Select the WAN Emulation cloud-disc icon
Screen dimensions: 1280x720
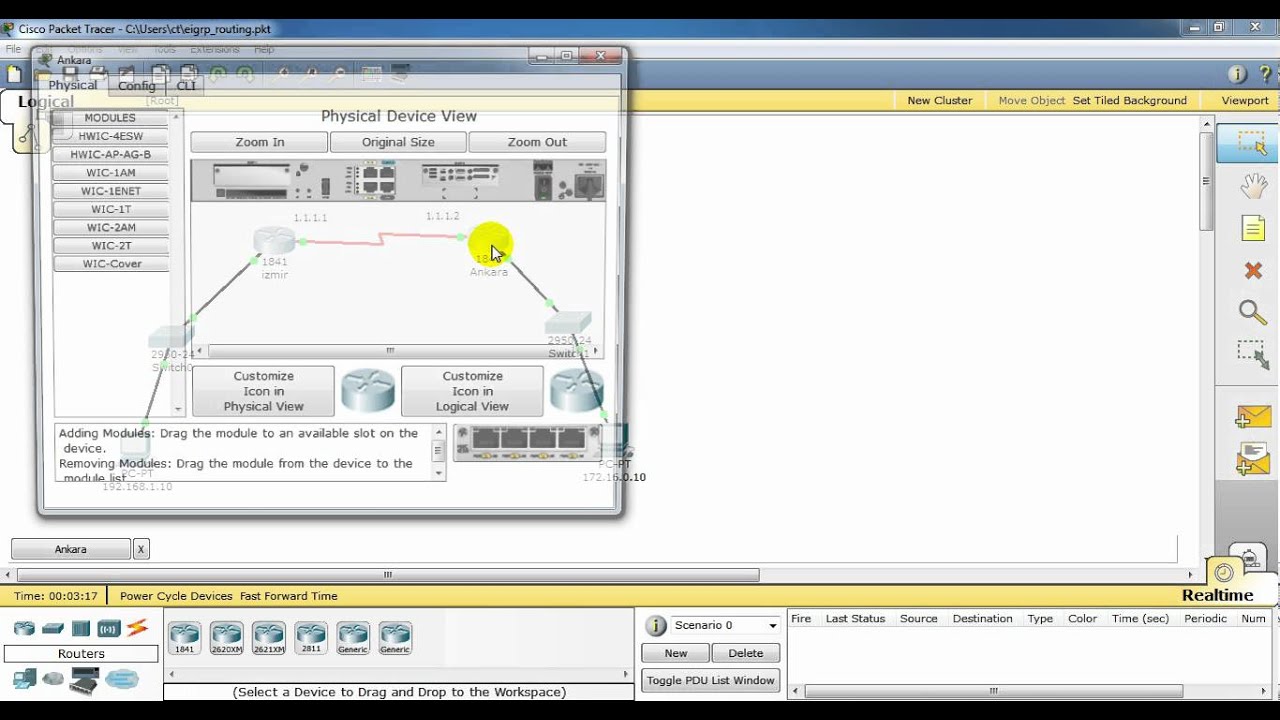coord(53,680)
